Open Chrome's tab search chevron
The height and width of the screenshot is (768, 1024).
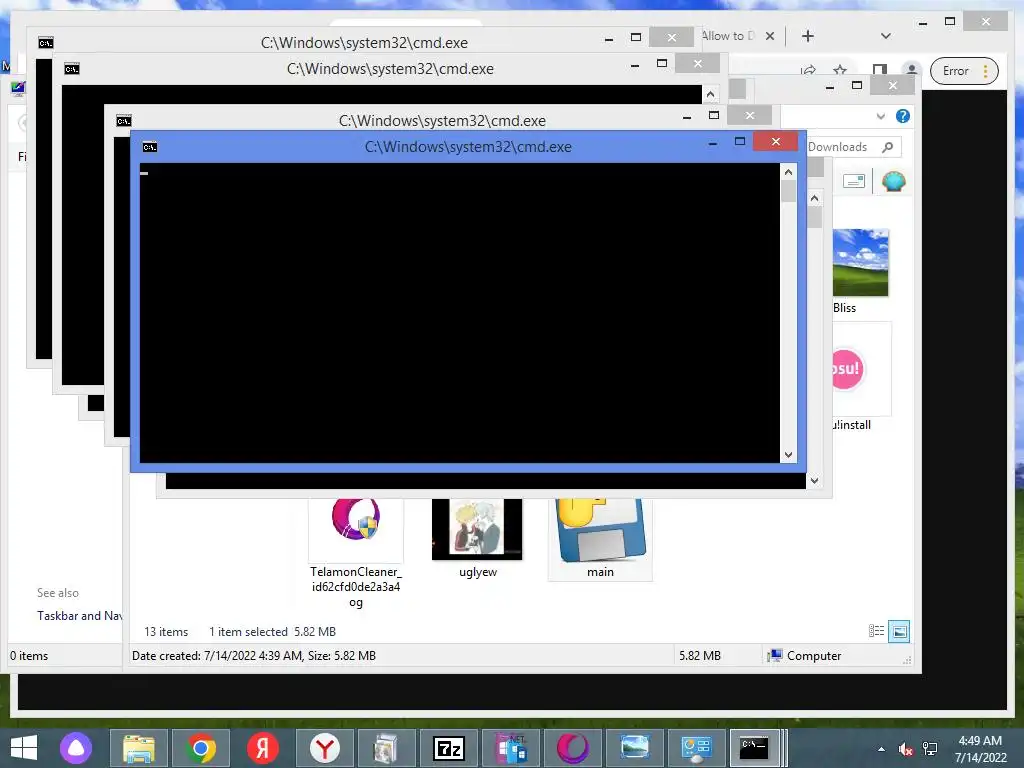pyautogui.click(x=886, y=36)
